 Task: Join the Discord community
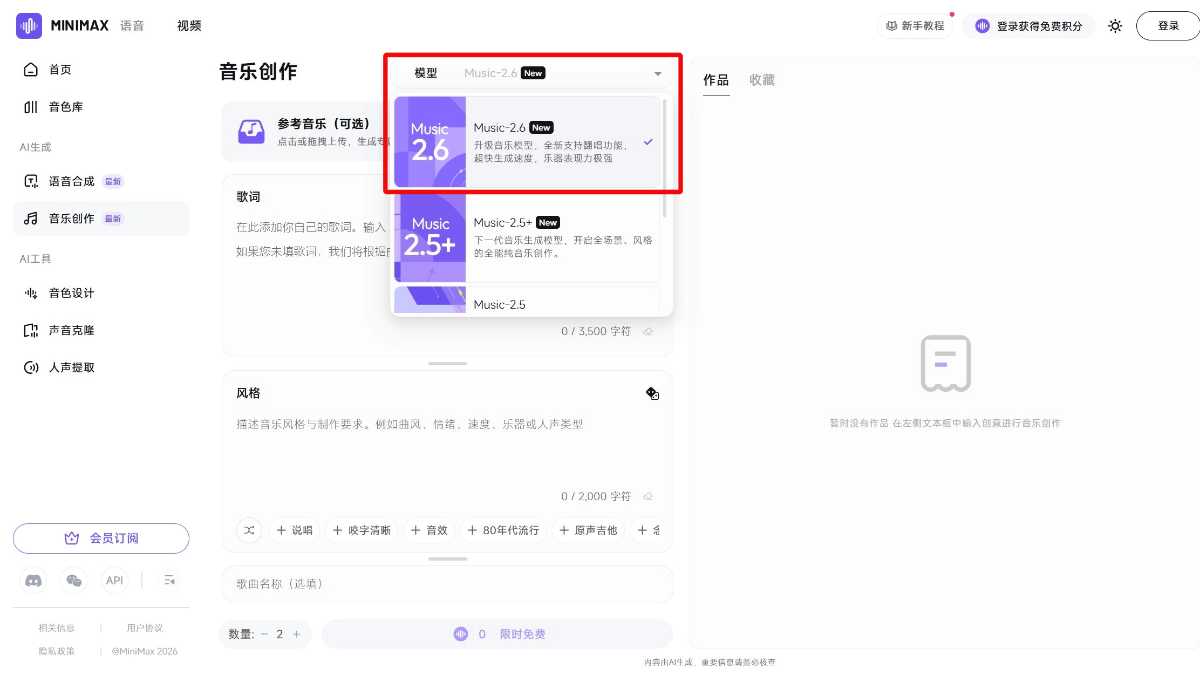click(33, 580)
